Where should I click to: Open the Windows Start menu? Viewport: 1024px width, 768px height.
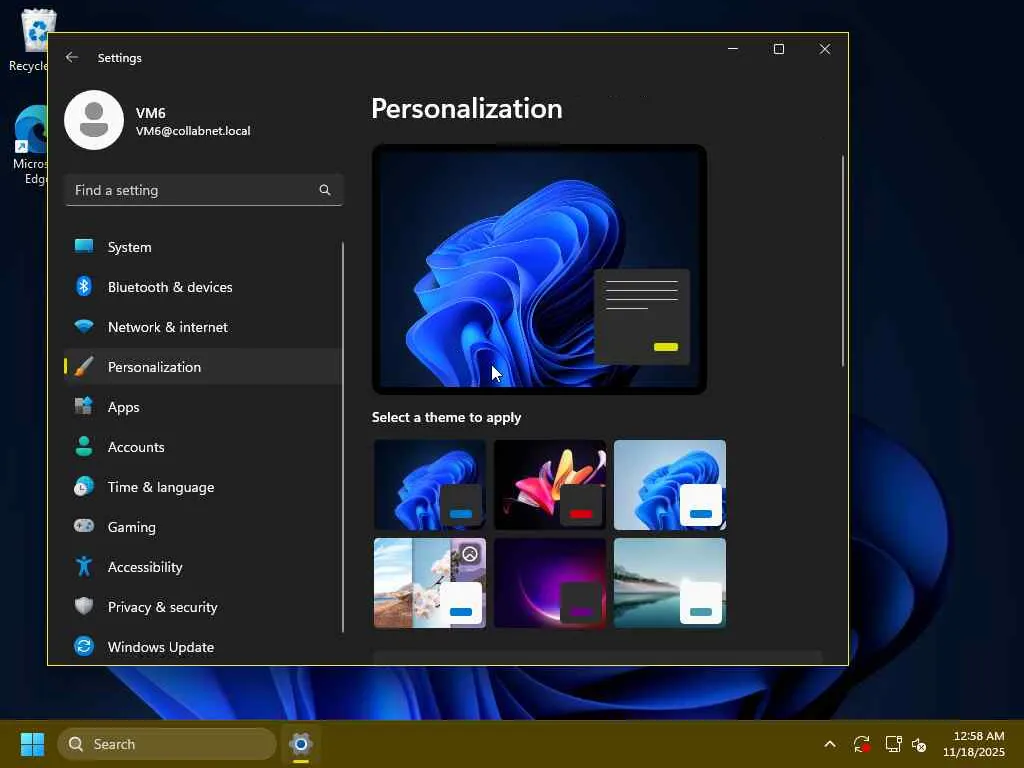32,744
